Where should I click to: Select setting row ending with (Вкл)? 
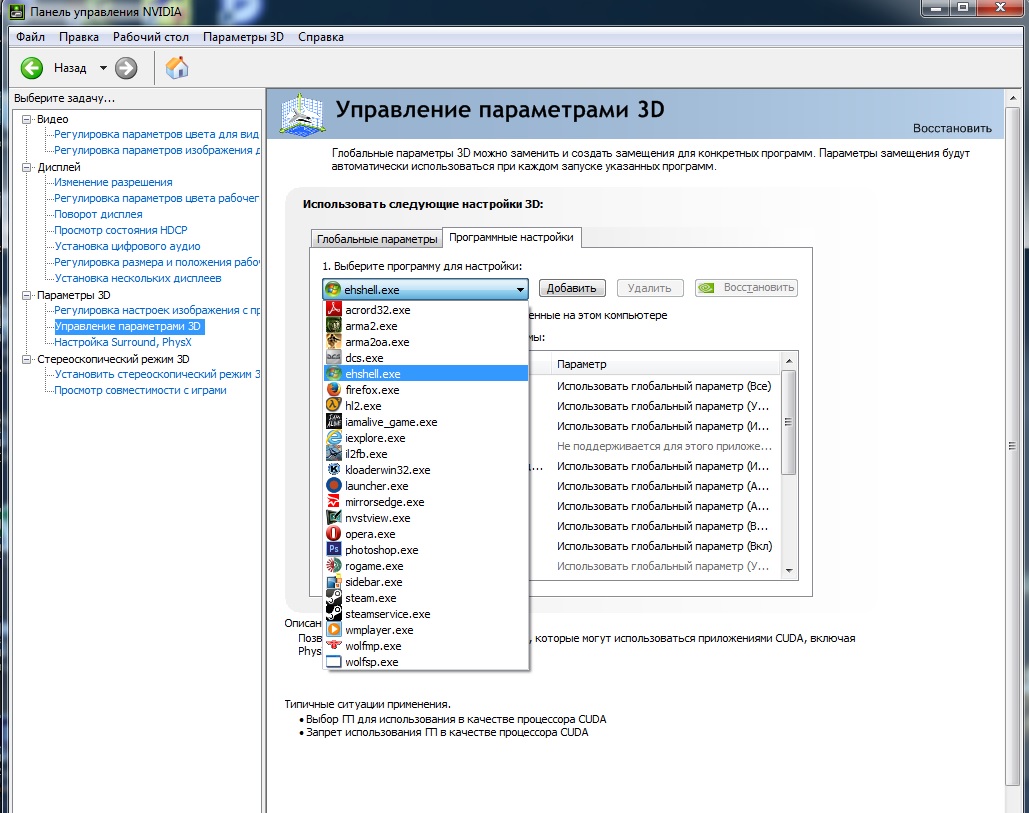tap(664, 546)
